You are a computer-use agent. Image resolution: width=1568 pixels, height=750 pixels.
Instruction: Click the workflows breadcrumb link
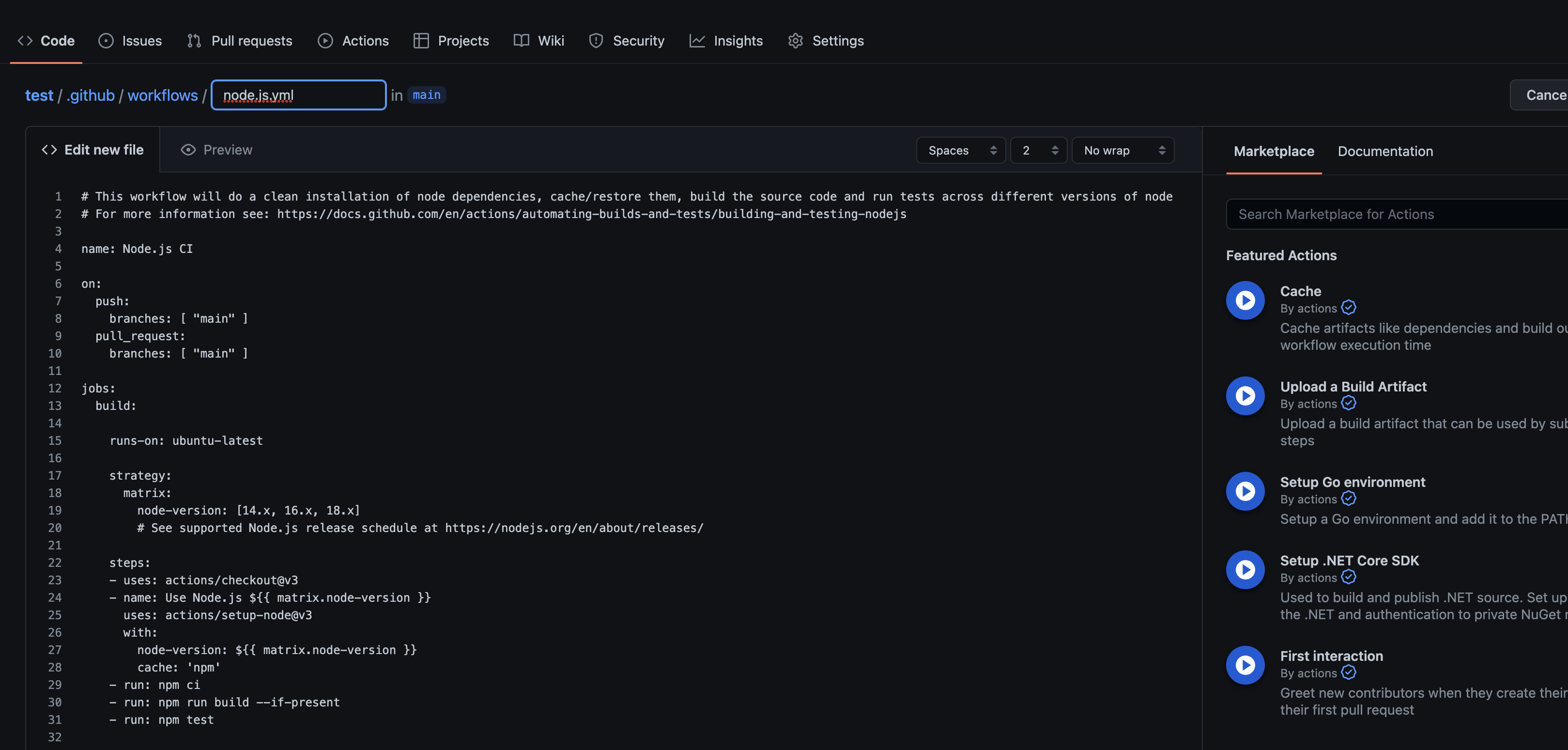click(163, 95)
